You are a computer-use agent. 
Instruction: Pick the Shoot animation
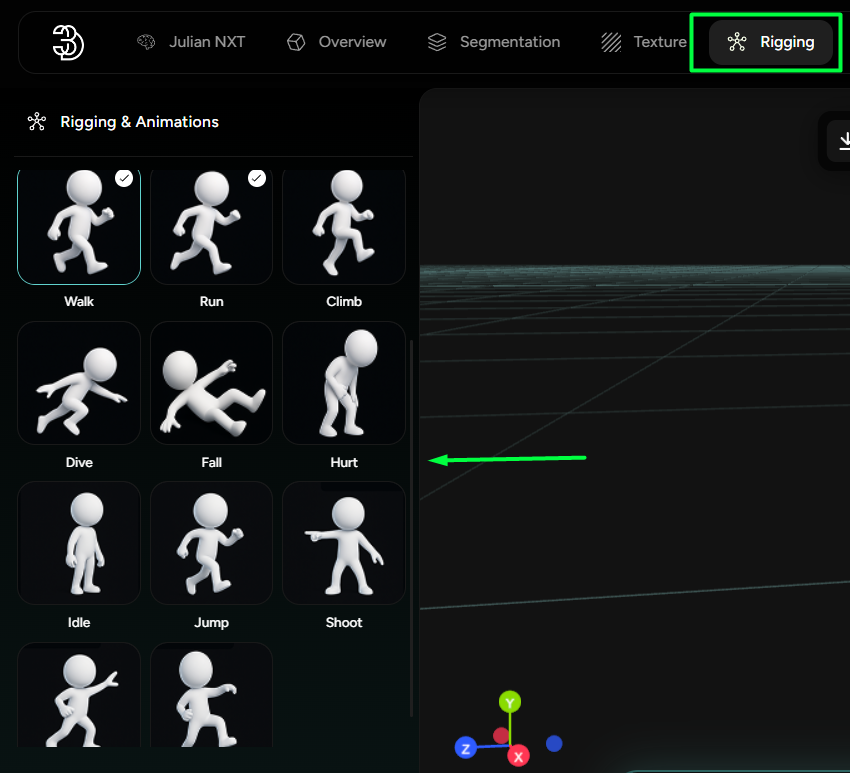[x=343, y=543]
